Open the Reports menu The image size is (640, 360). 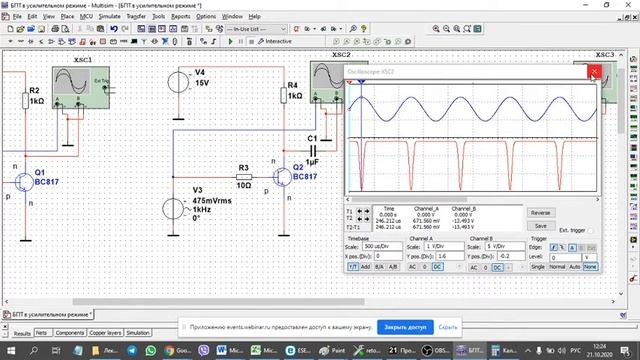180,16
